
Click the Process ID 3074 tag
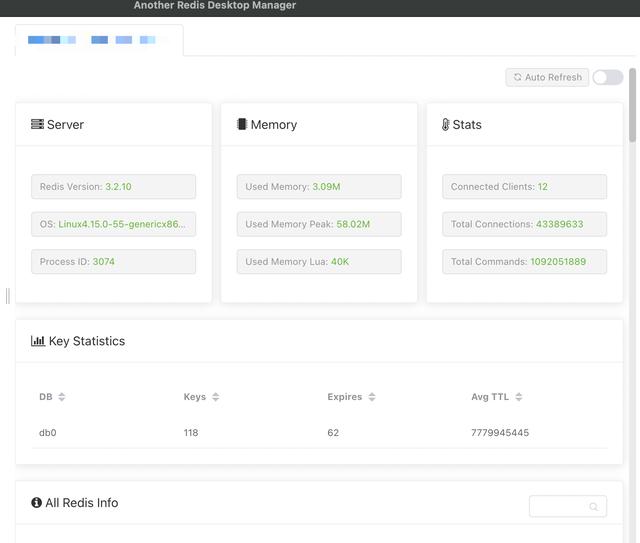(113, 262)
